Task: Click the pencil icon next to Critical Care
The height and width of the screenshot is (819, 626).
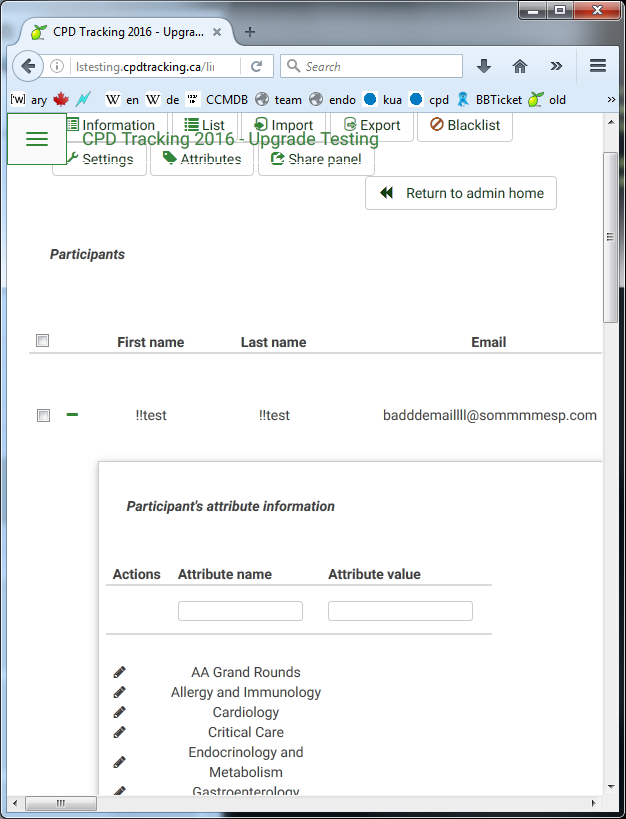Action: [x=120, y=732]
